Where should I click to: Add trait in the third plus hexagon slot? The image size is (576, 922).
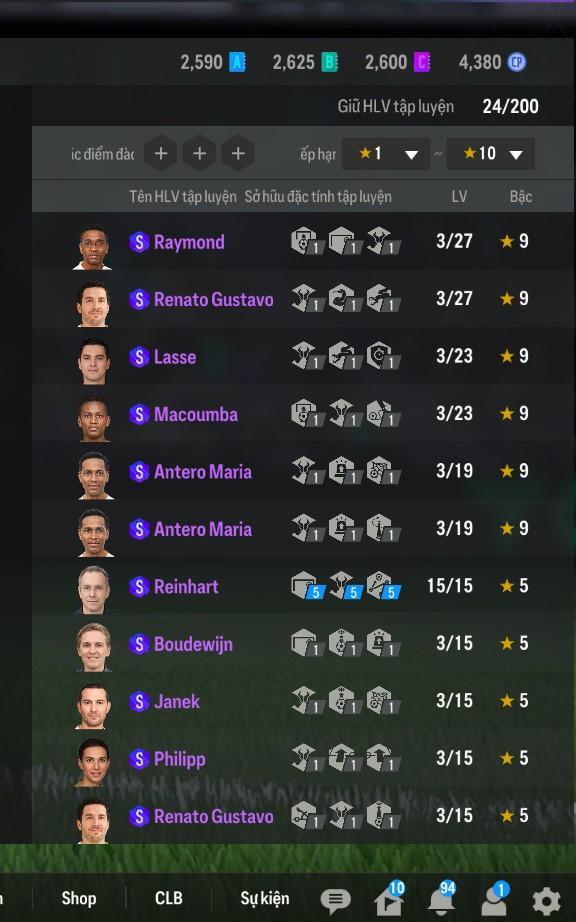[x=238, y=153]
